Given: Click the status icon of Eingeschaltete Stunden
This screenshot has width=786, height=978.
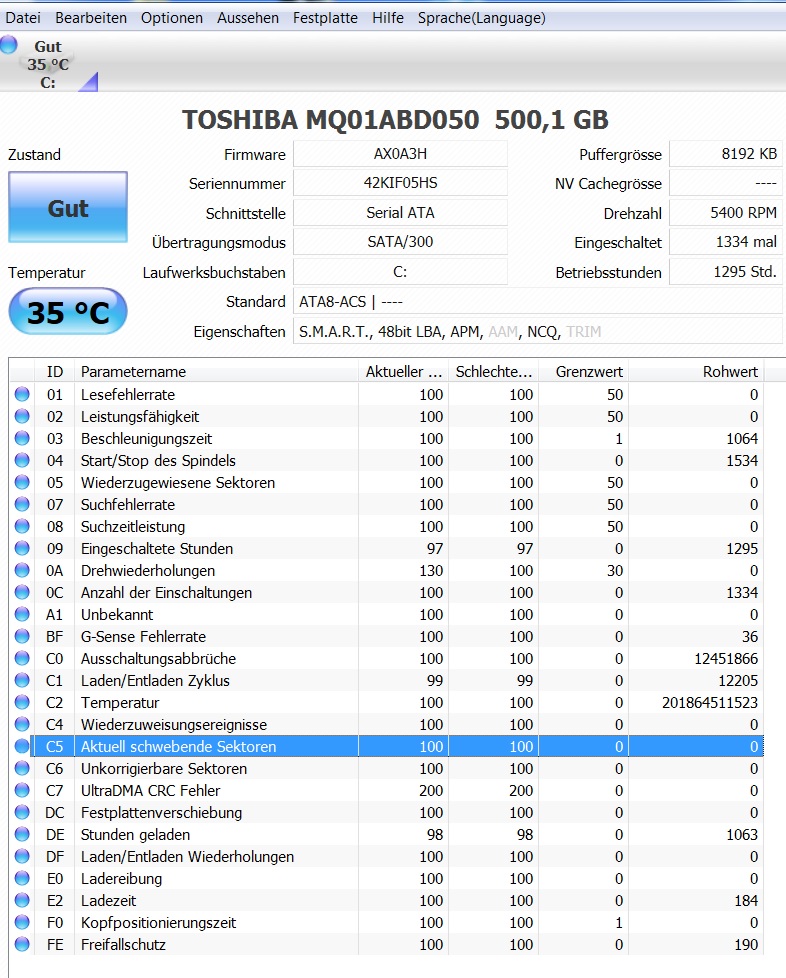Looking at the screenshot, I should click(x=22, y=548).
